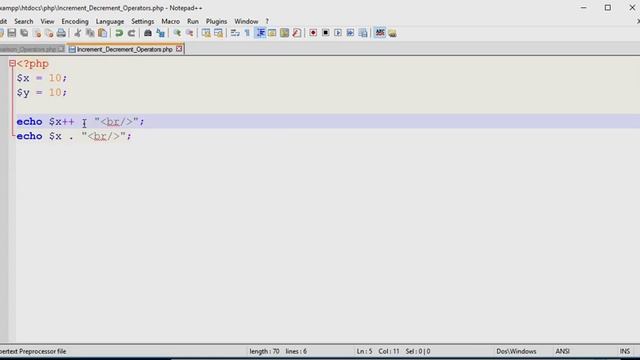The height and width of the screenshot is (360, 640).
Task: Open the Settings menu
Action: point(142,21)
